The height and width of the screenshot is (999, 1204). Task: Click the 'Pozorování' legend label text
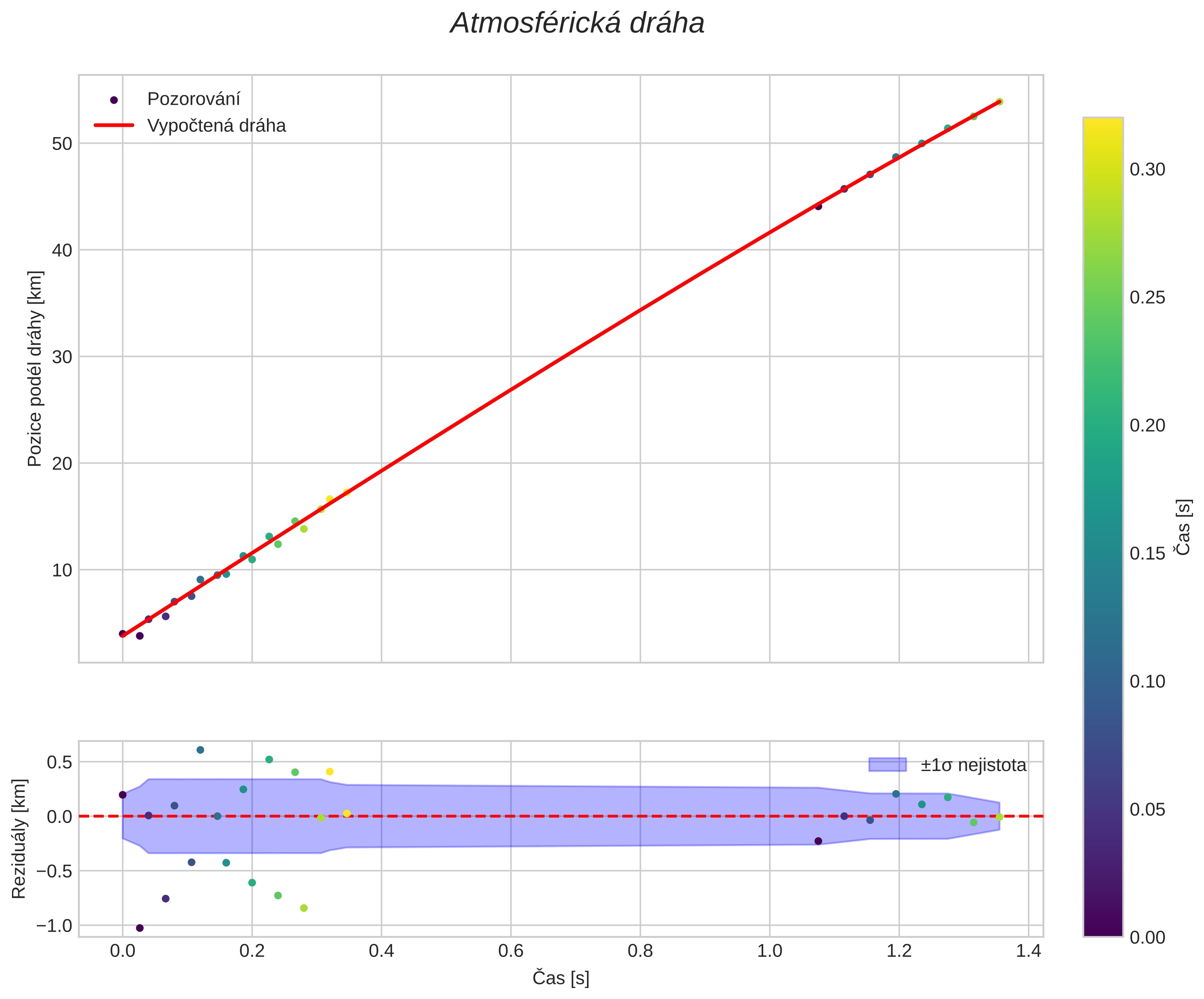tap(193, 99)
